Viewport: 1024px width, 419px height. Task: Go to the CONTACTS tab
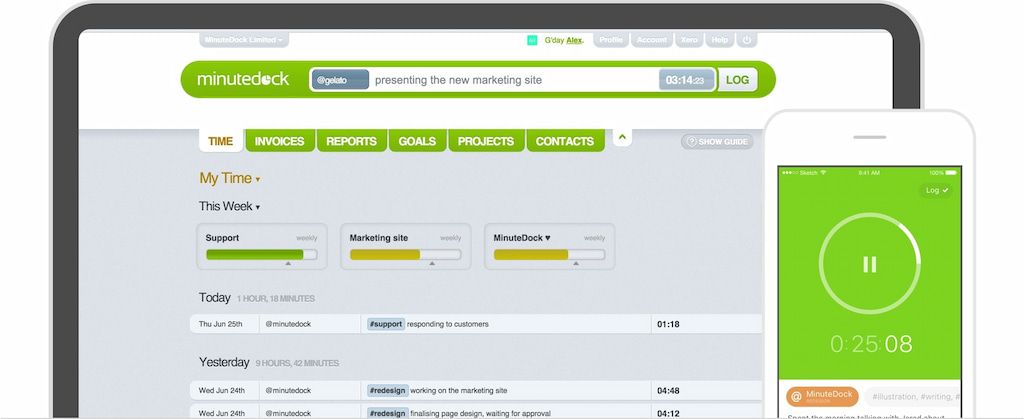click(565, 141)
